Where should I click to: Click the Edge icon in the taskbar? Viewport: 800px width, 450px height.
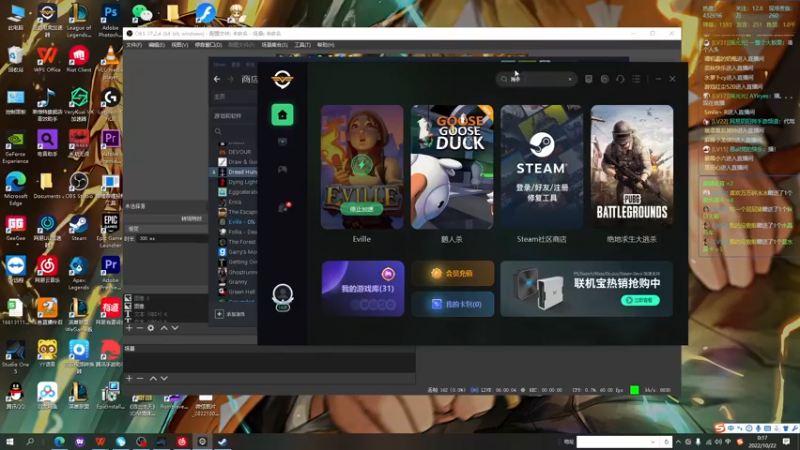(x=59, y=442)
